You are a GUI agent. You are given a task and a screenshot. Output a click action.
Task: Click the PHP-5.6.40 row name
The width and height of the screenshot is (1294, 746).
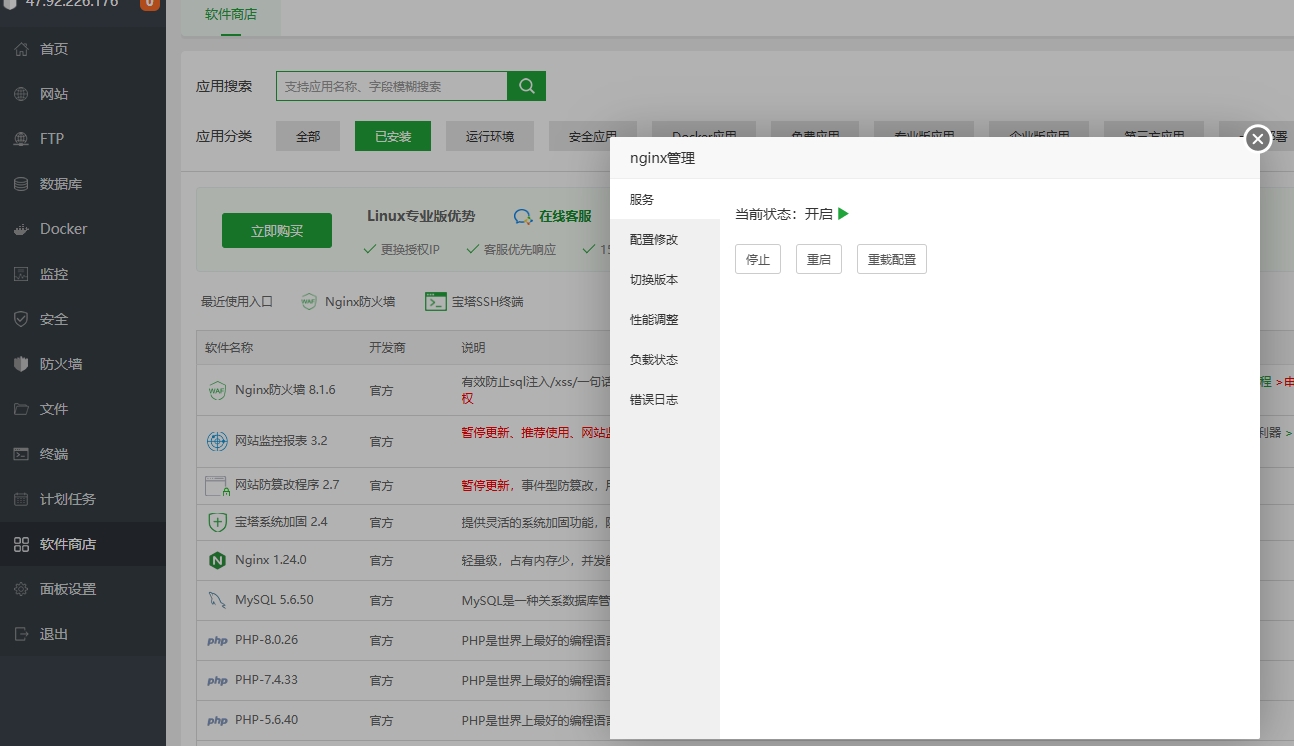(266, 720)
